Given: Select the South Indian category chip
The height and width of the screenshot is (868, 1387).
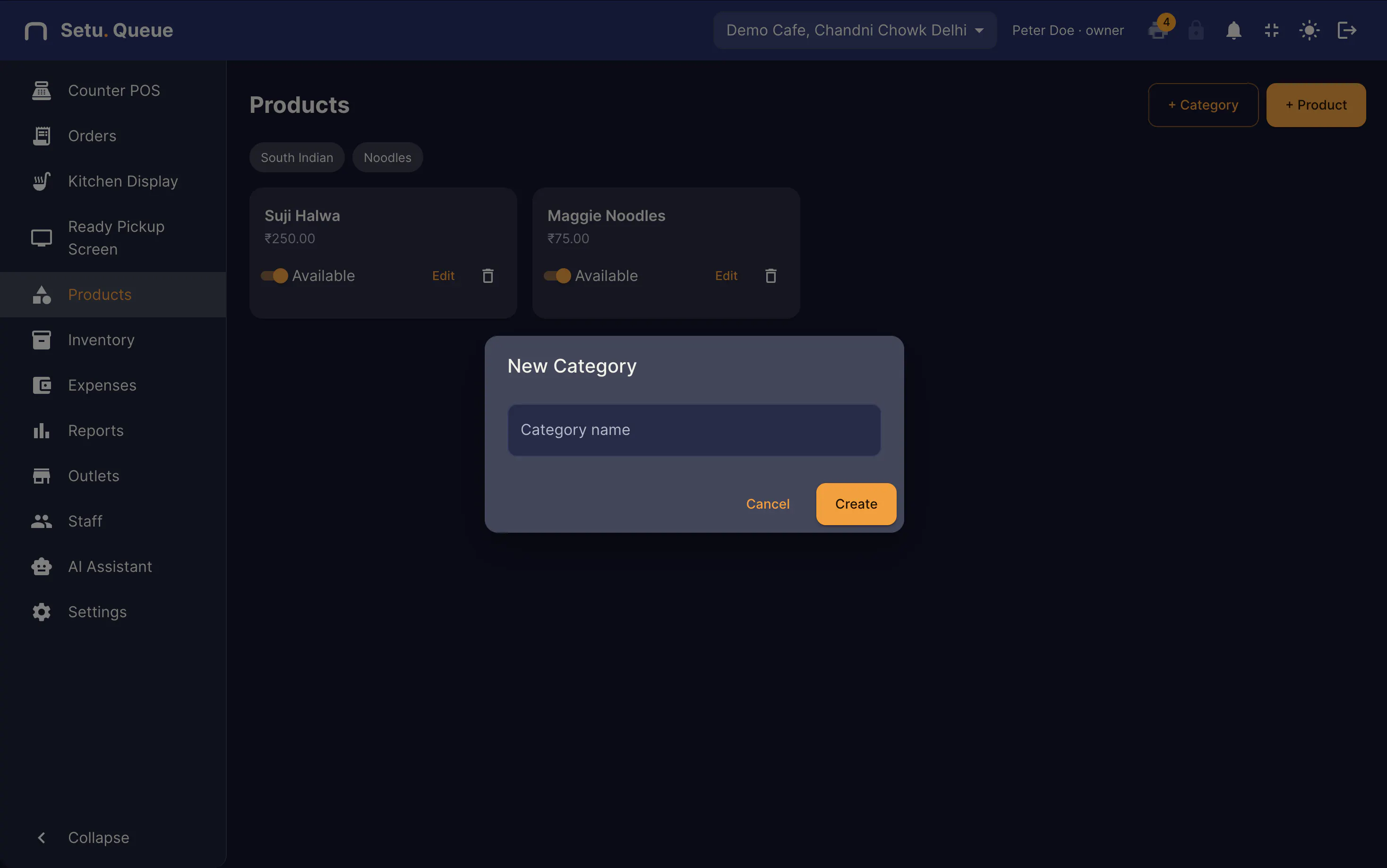Looking at the screenshot, I should (297, 157).
